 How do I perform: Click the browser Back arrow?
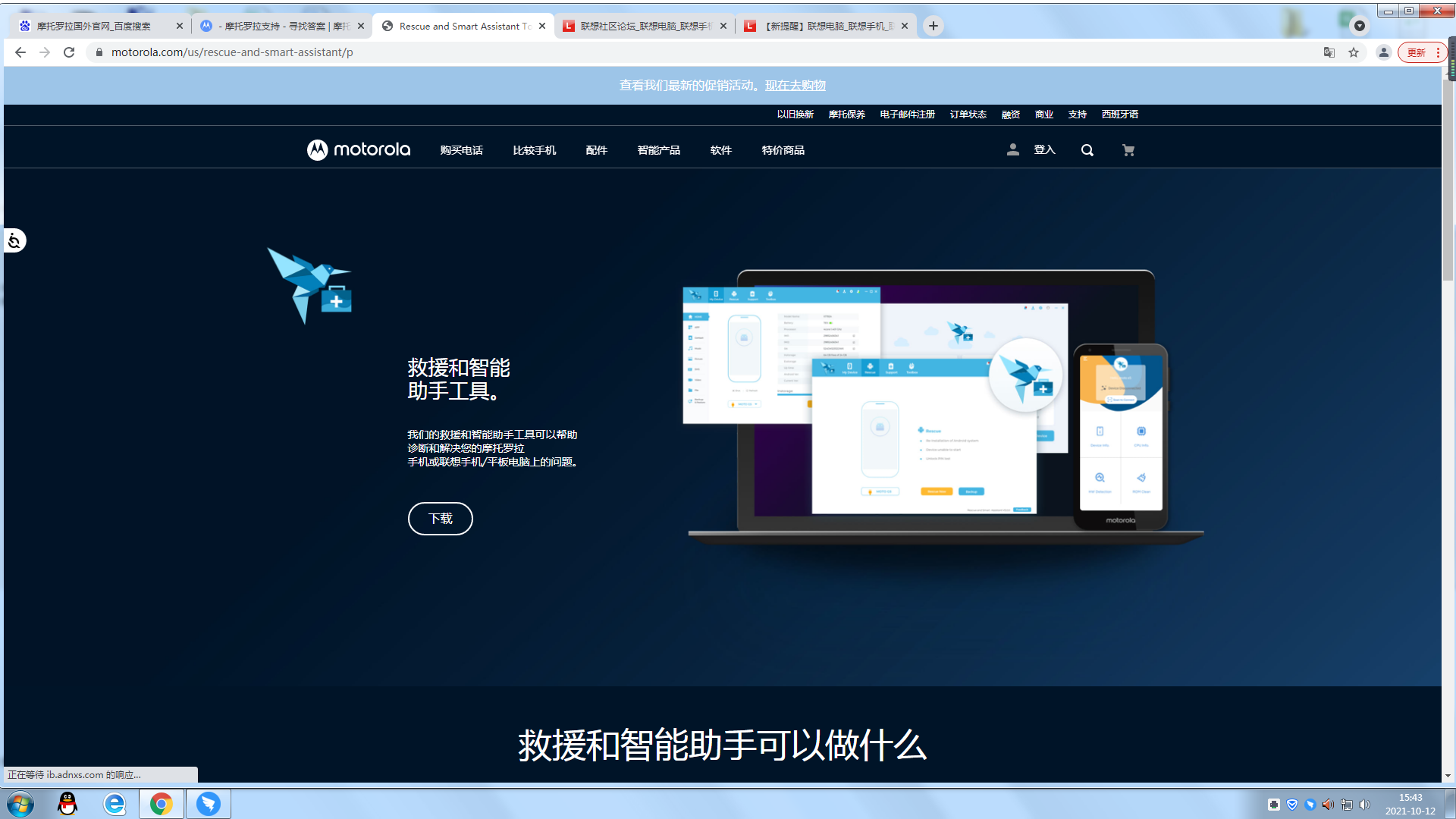pos(20,52)
